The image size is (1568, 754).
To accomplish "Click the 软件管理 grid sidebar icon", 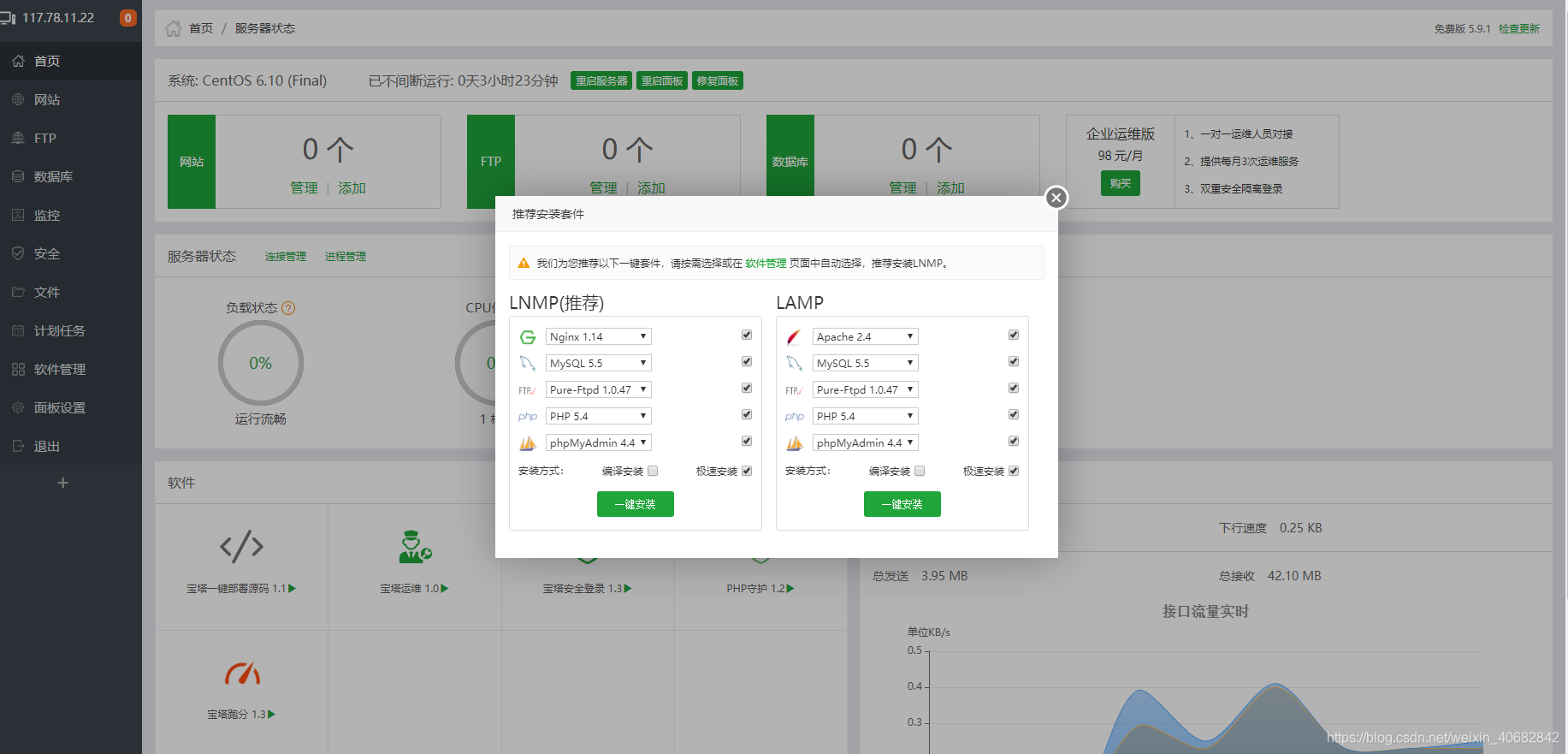I will (x=18, y=369).
